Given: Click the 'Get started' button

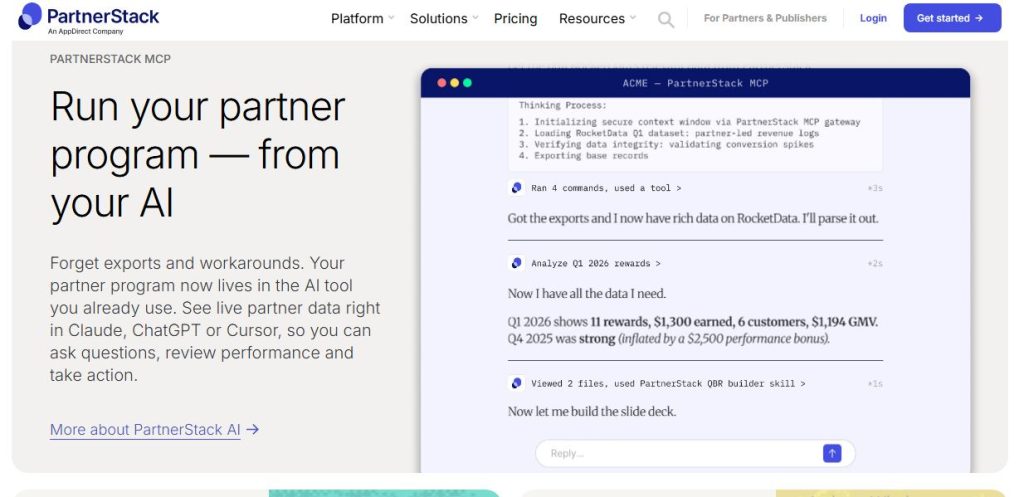Looking at the screenshot, I should point(952,18).
